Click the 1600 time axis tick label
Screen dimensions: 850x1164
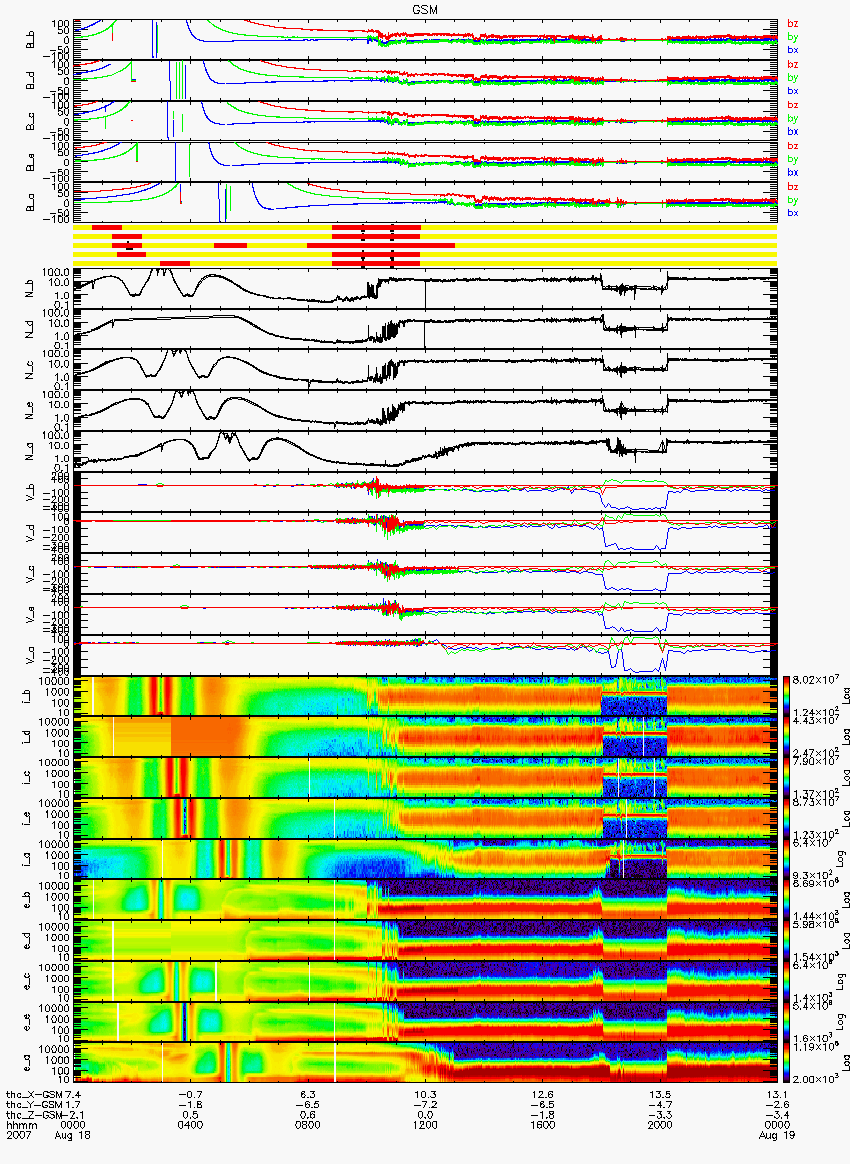543,1125
